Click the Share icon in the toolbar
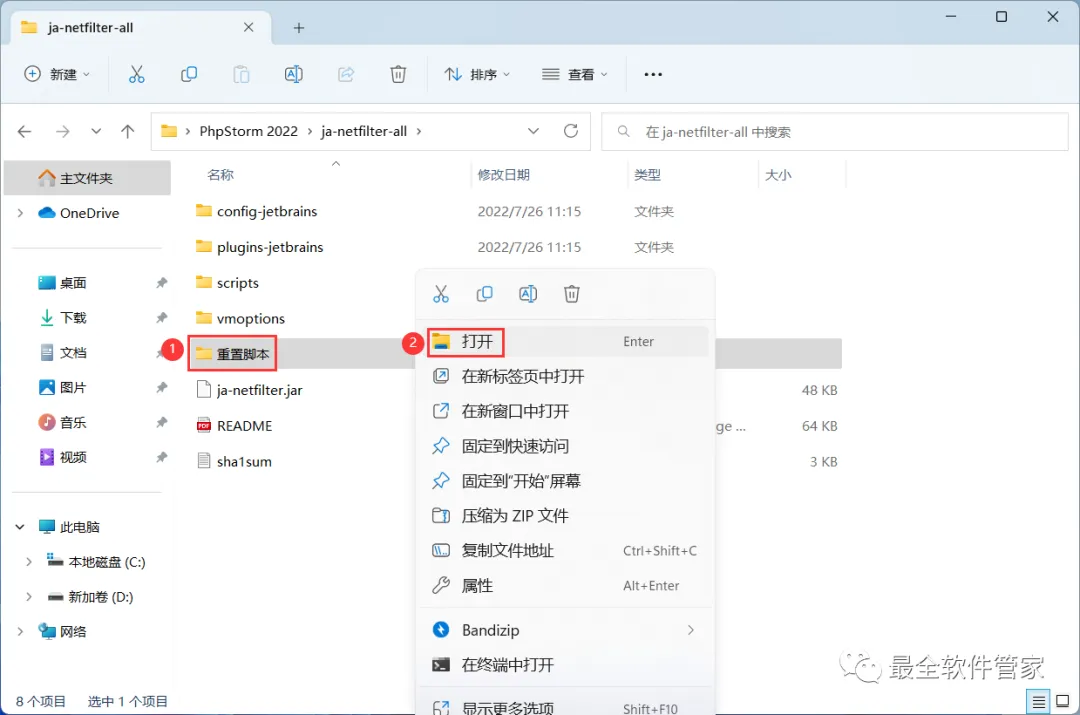 (346, 74)
